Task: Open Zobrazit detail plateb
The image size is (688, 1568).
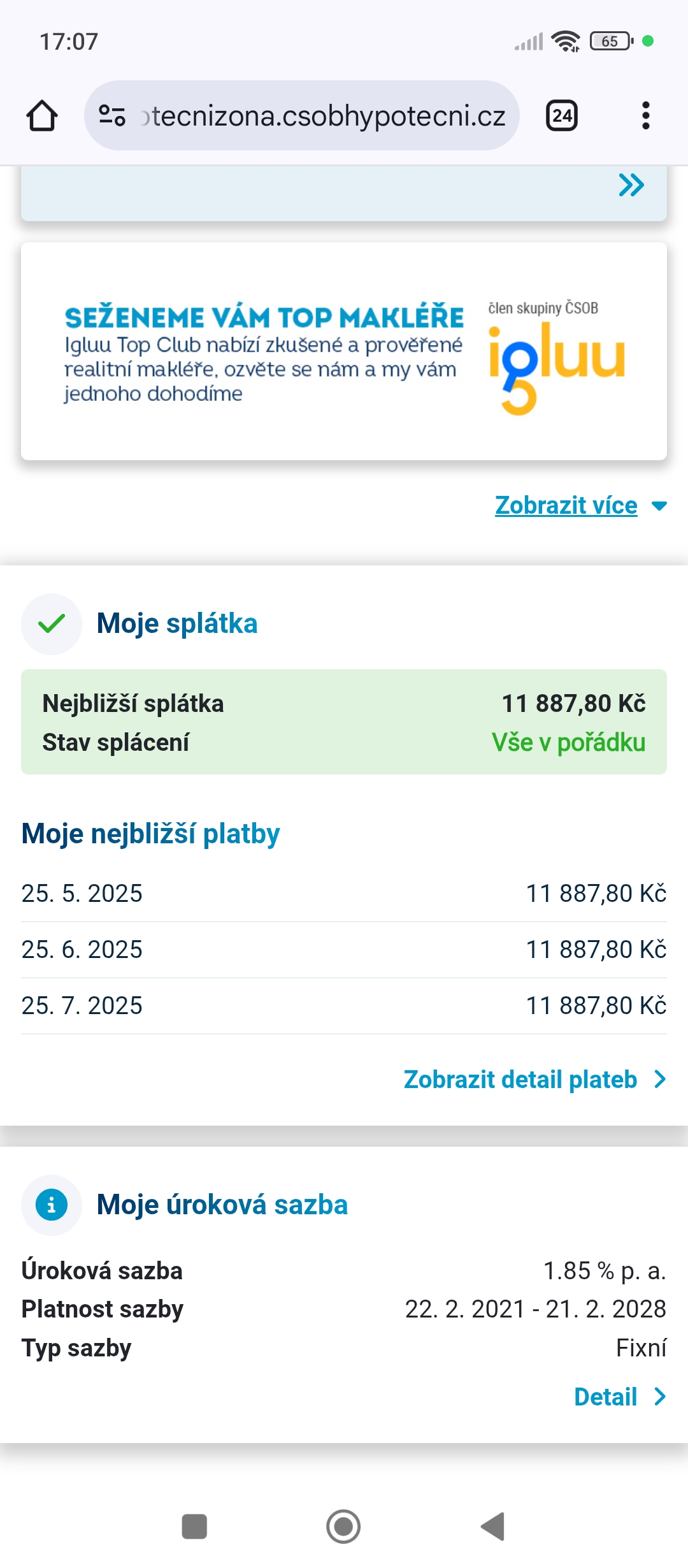Action: [x=520, y=1080]
